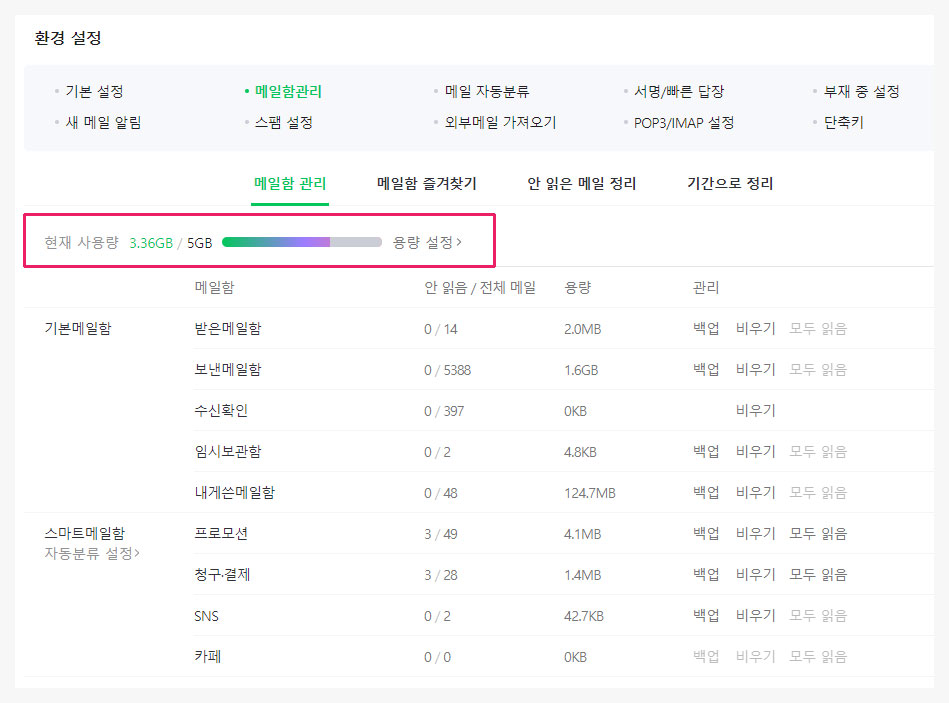The image size is (949, 703).
Task: Empty the 수신확인 mailbox
Action: point(755,410)
